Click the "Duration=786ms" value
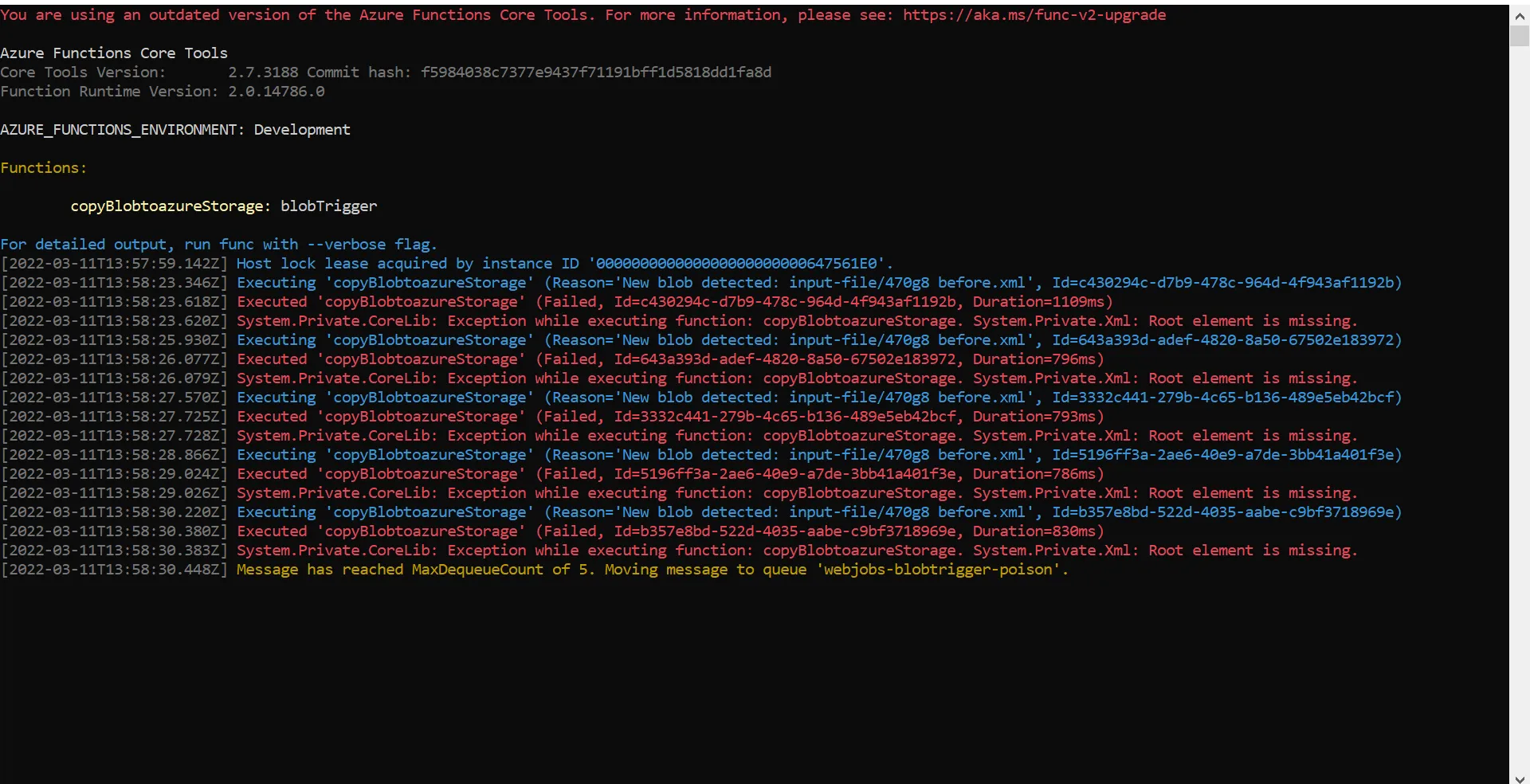This screenshot has height=784, width=1530. (x=1034, y=474)
